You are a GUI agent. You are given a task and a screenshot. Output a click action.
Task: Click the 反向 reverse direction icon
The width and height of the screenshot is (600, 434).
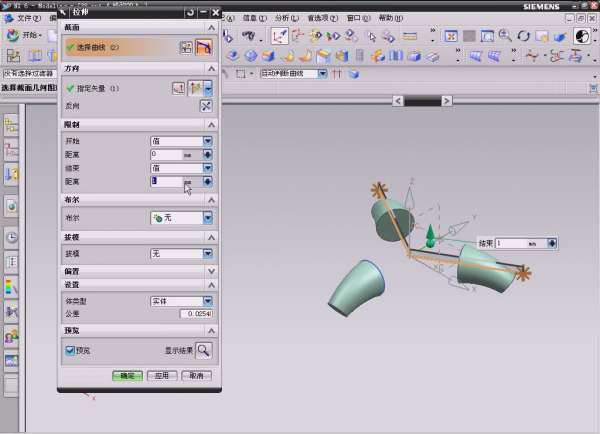(206, 106)
